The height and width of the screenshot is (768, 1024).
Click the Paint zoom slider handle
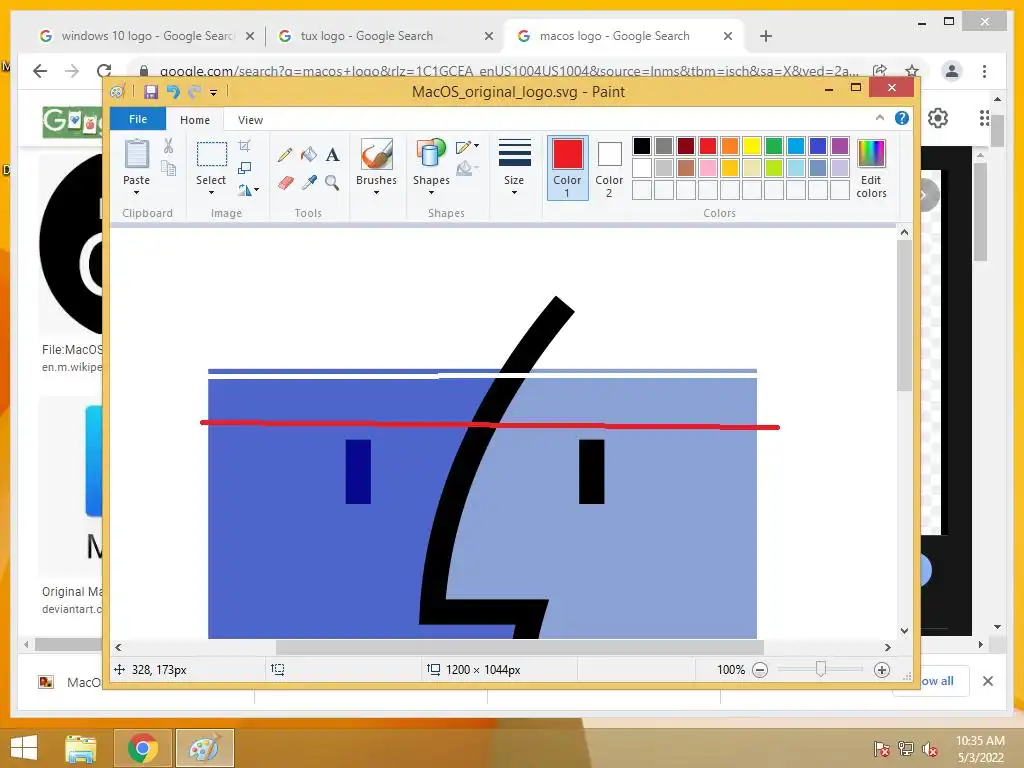[821, 669]
